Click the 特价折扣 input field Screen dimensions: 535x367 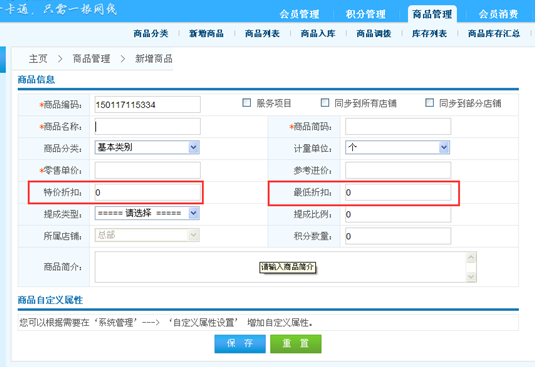(x=147, y=192)
